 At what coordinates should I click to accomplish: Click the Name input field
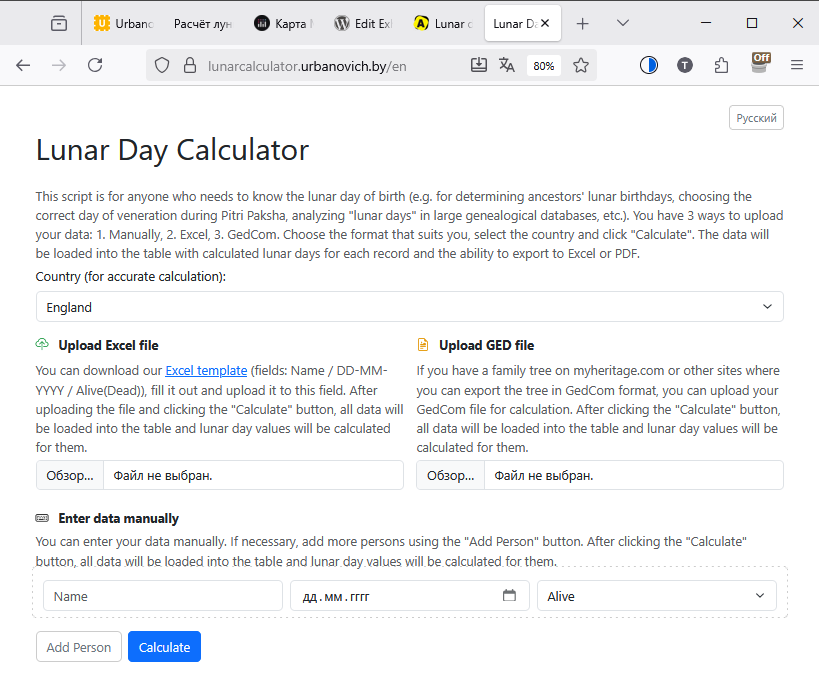click(163, 596)
